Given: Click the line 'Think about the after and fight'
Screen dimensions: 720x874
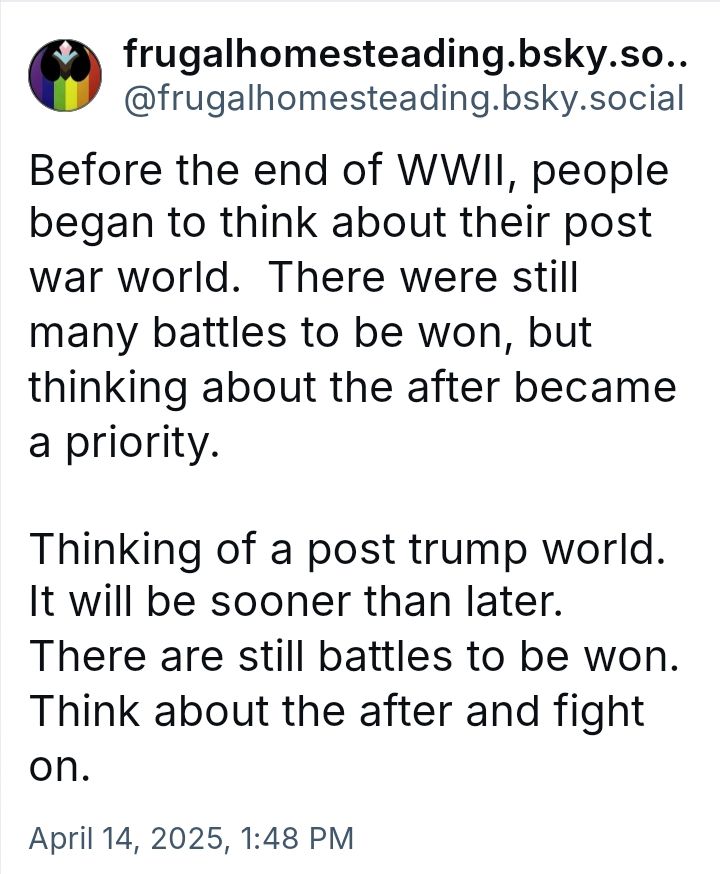Looking at the screenshot, I should 337,712.
